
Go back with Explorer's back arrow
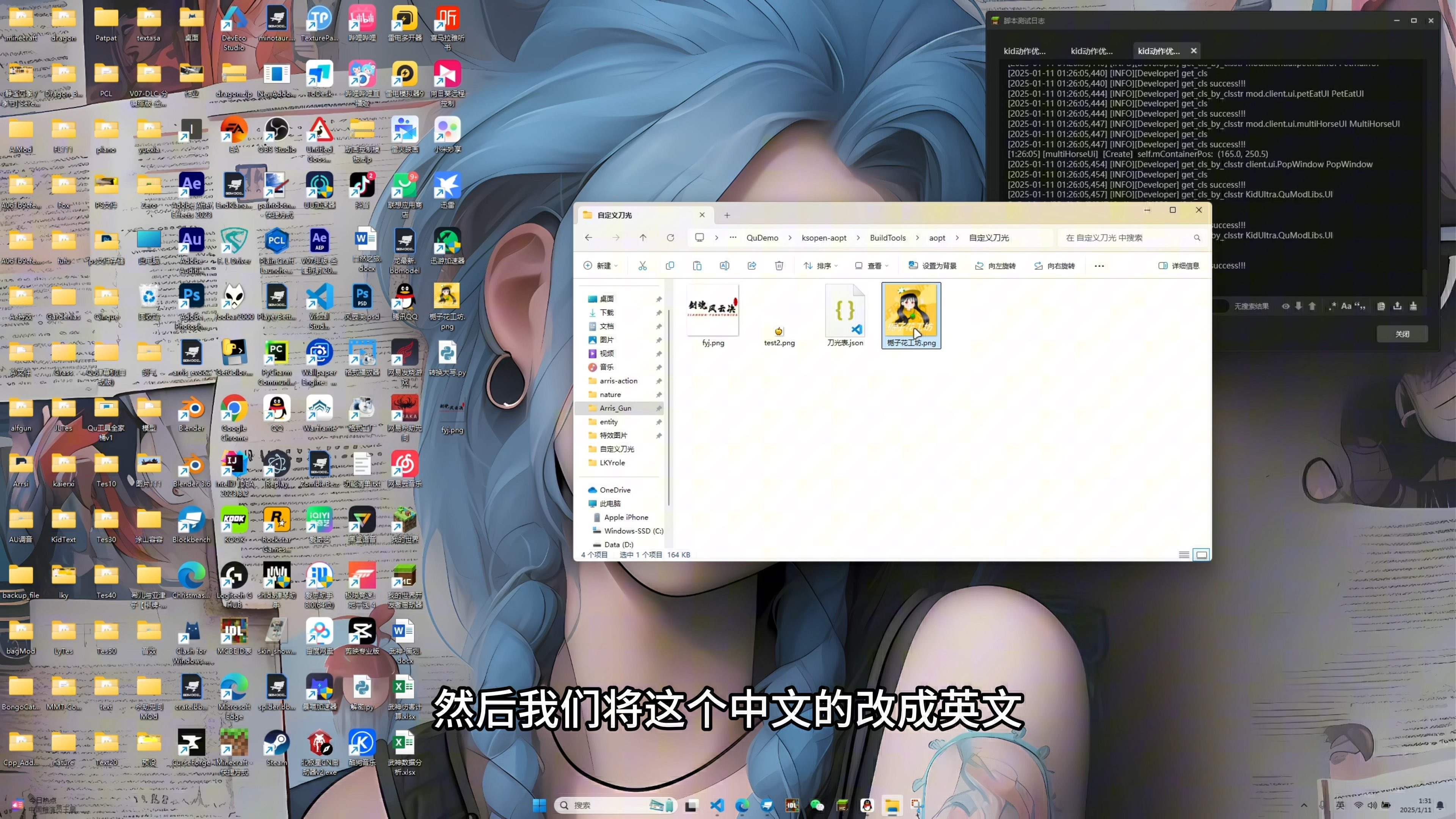point(588,238)
